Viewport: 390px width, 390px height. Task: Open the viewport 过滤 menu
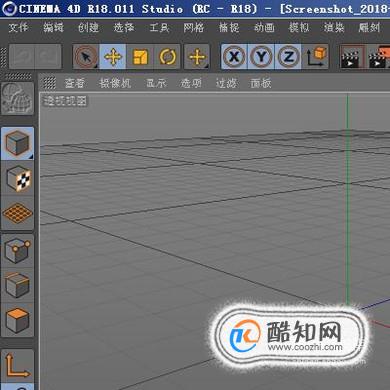(x=226, y=83)
